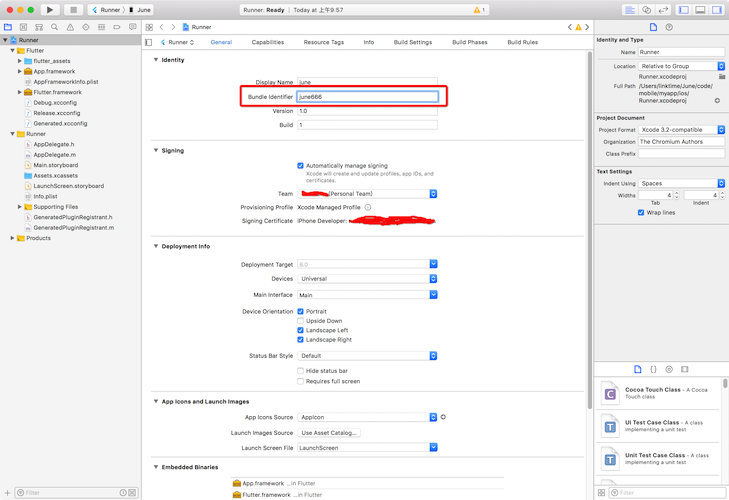Switch to the Capabilities tab
729x500 pixels.
[268, 42]
